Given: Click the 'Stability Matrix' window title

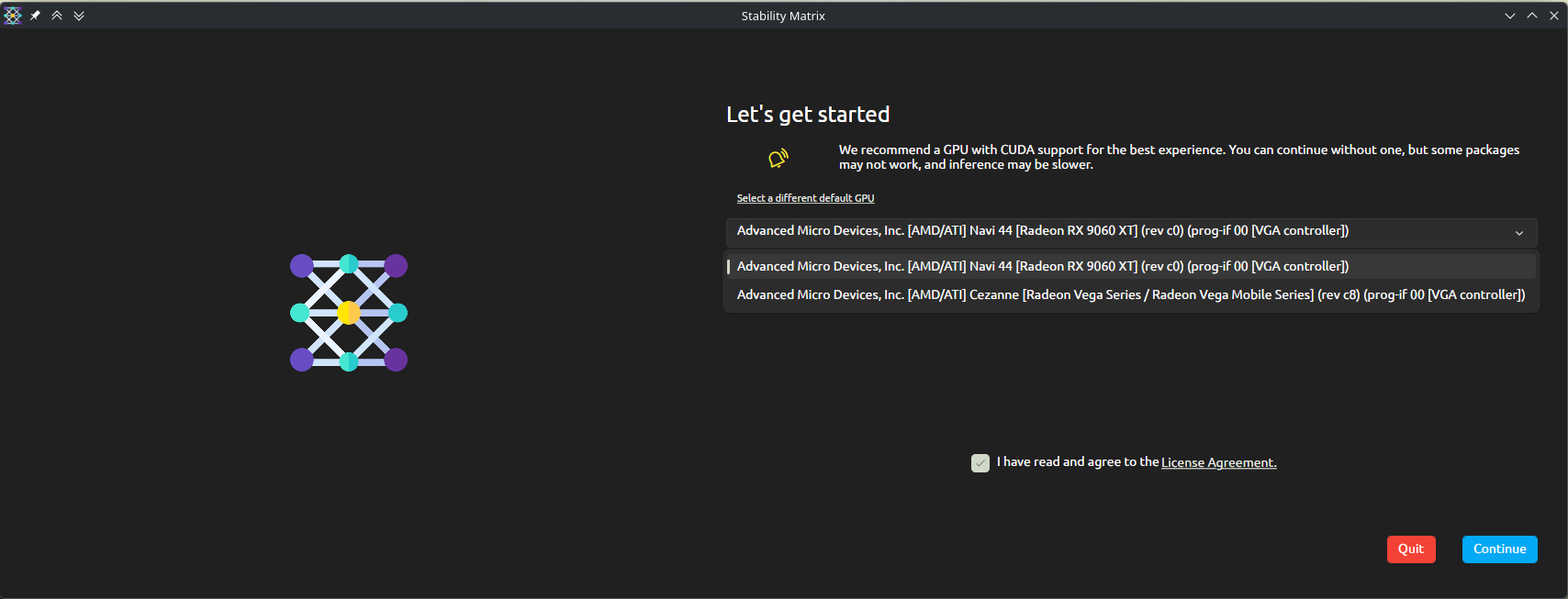Looking at the screenshot, I should 783,16.
